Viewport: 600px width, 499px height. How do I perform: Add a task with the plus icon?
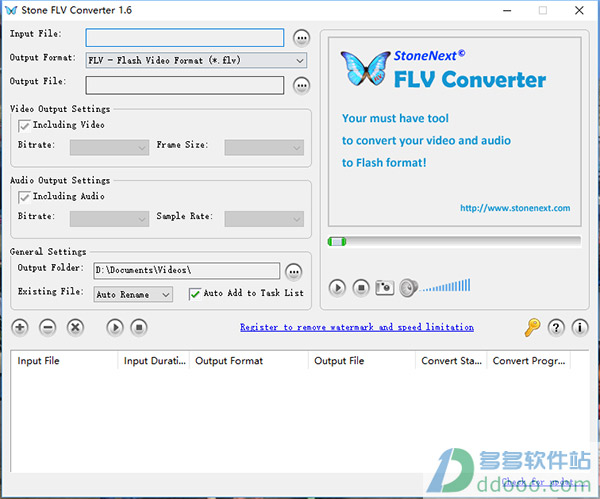point(20,328)
